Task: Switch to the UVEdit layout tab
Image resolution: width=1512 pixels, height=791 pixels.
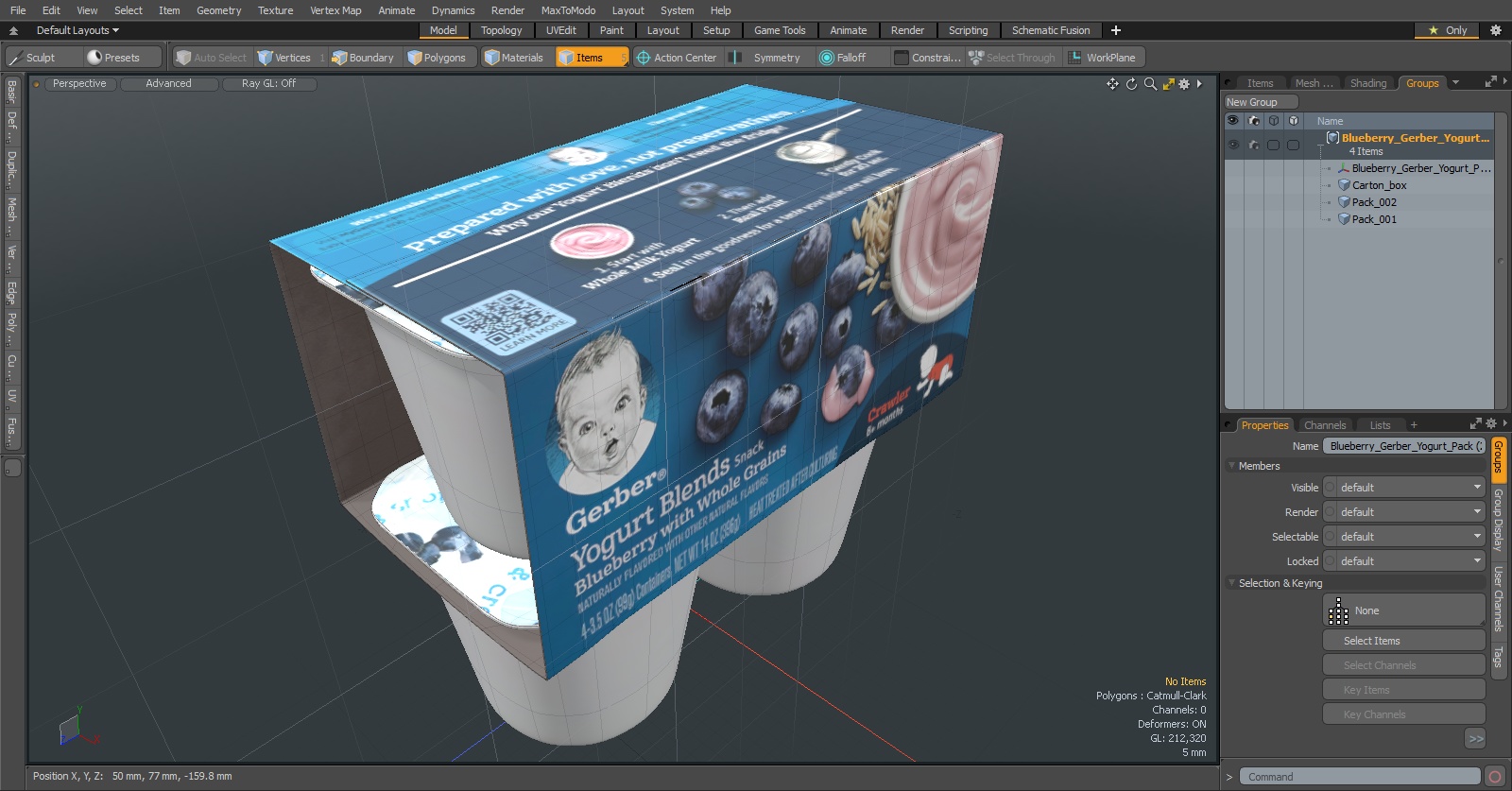Action: coord(560,30)
